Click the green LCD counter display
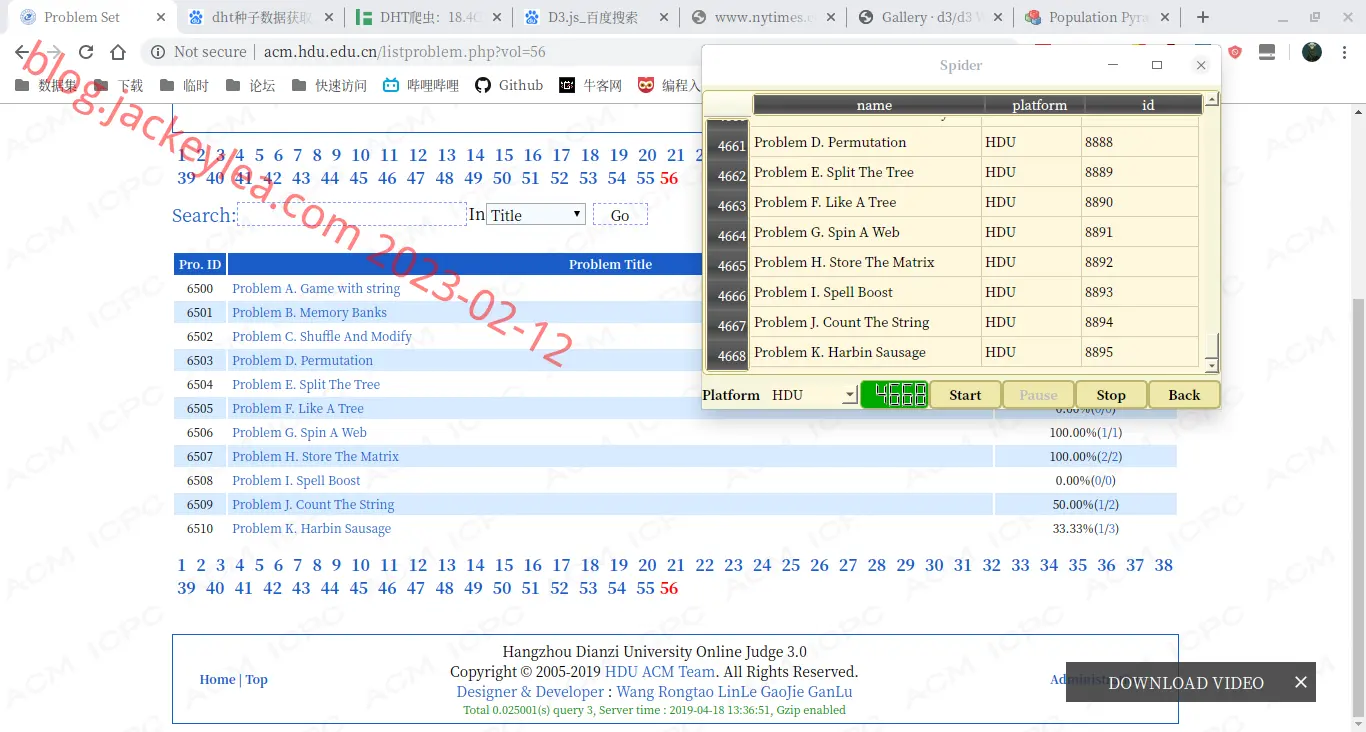This screenshot has height=732, width=1366. [x=894, y=394]
